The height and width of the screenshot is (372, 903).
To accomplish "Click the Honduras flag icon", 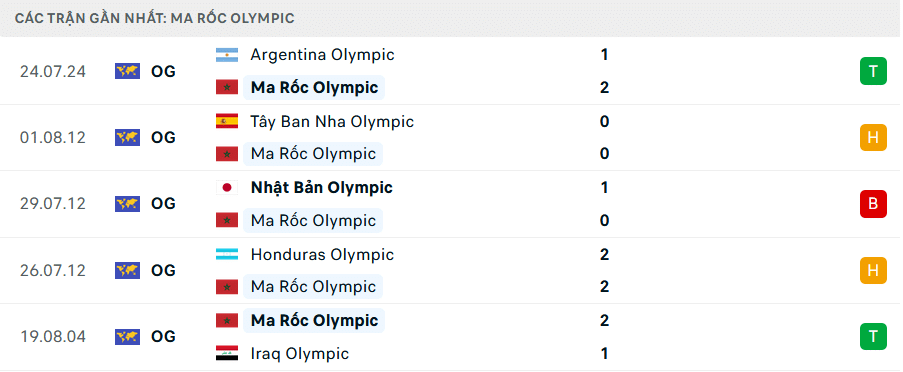I will [x=227, y=254].
